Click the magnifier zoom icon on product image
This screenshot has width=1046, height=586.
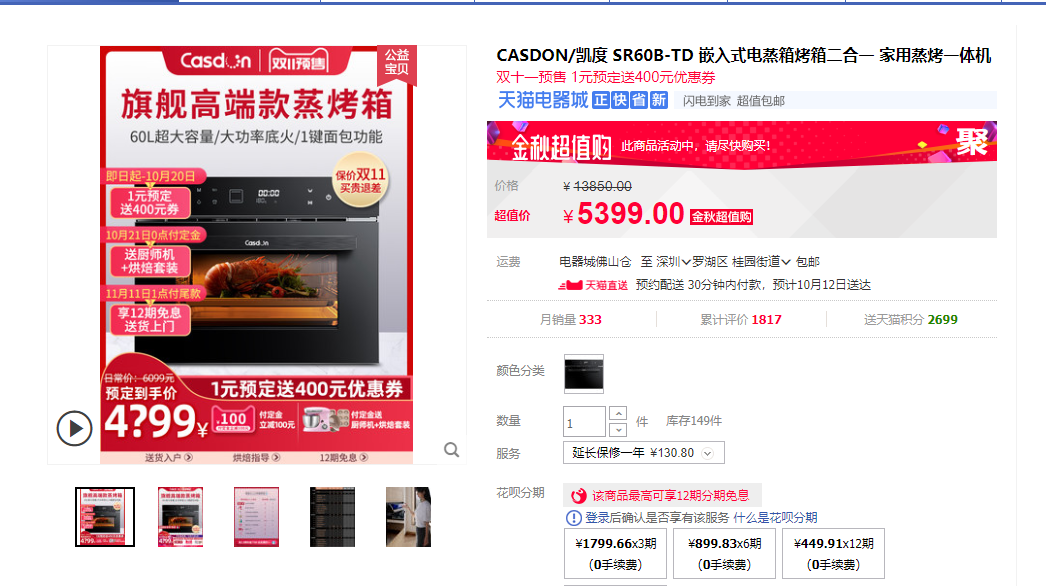coord(452,450)
